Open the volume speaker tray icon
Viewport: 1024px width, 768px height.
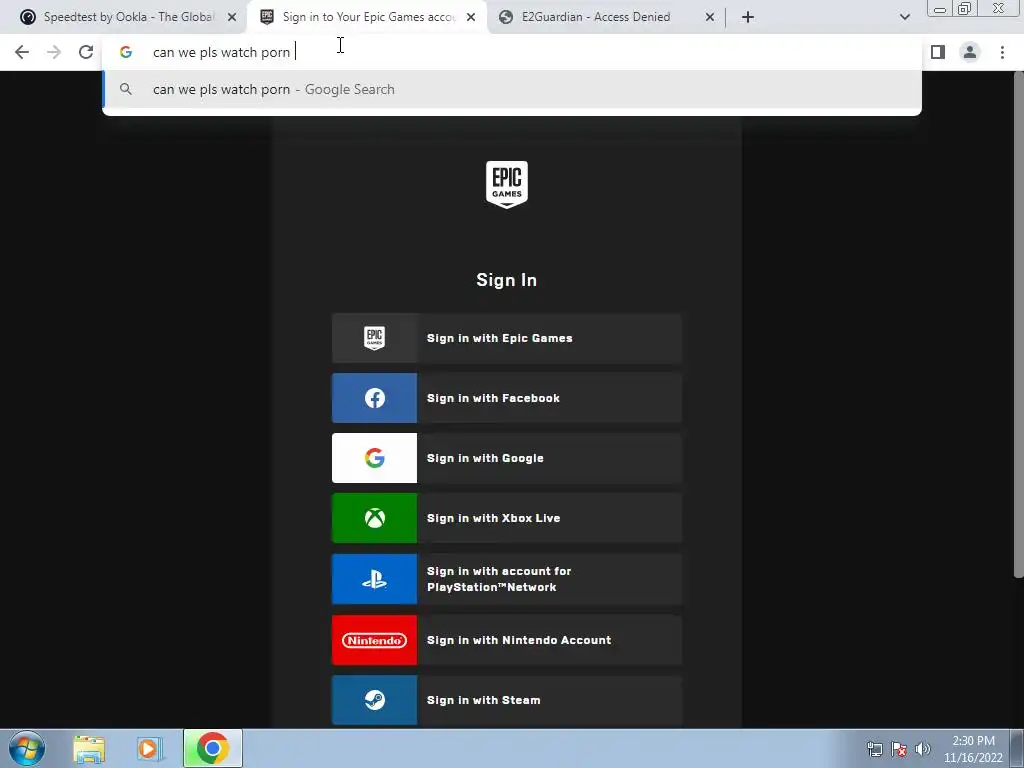coord(923,749)
